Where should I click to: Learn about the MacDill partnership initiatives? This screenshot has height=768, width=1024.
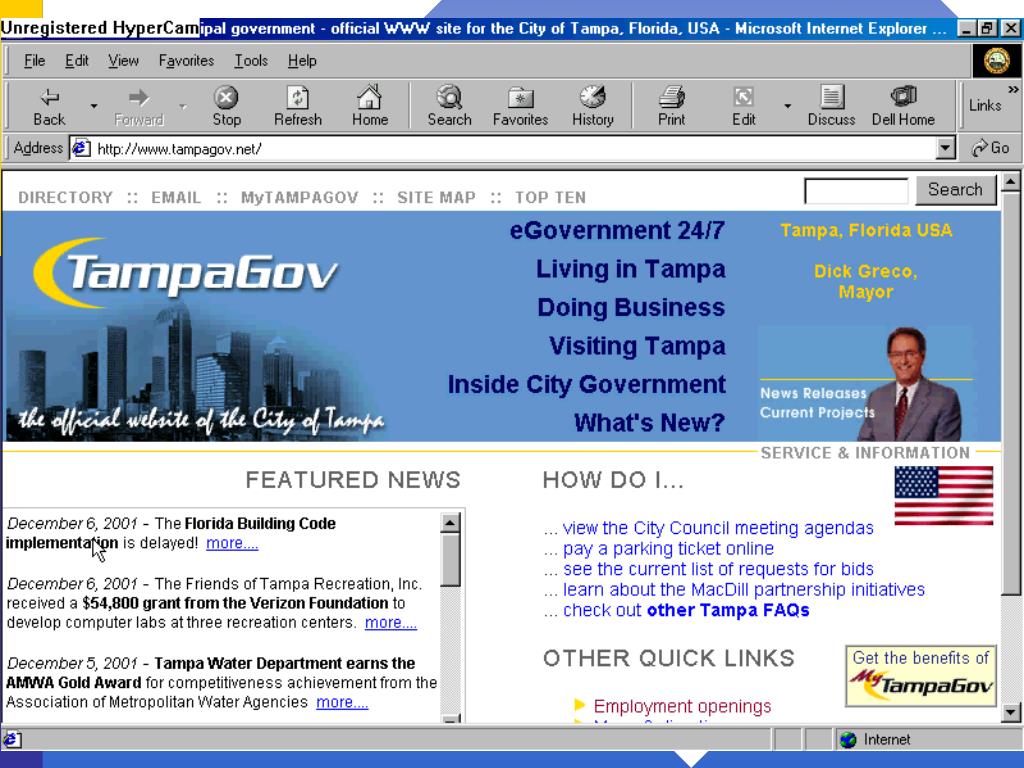(744, 589)
